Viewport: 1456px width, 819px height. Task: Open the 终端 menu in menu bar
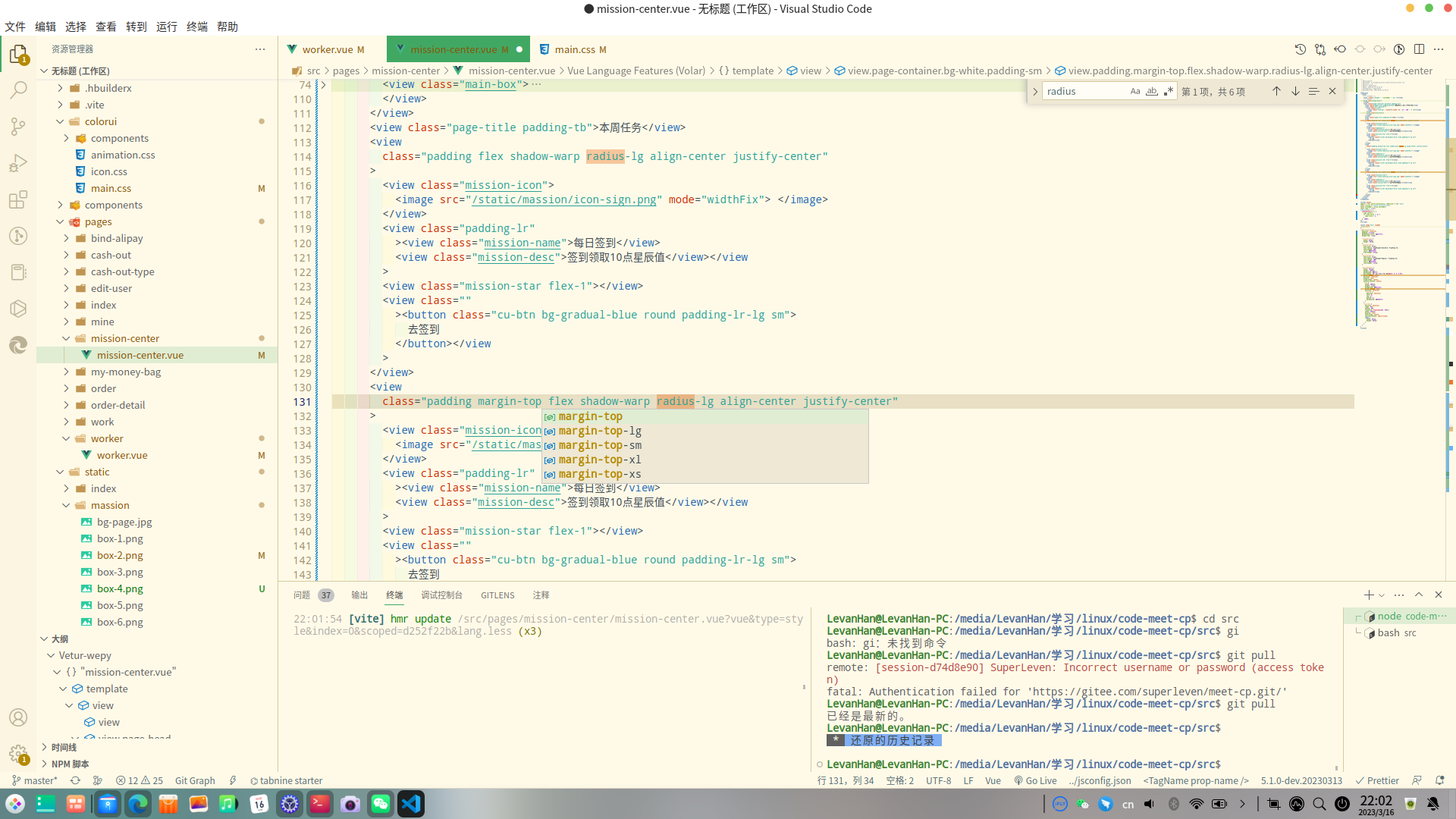[196, 27]
